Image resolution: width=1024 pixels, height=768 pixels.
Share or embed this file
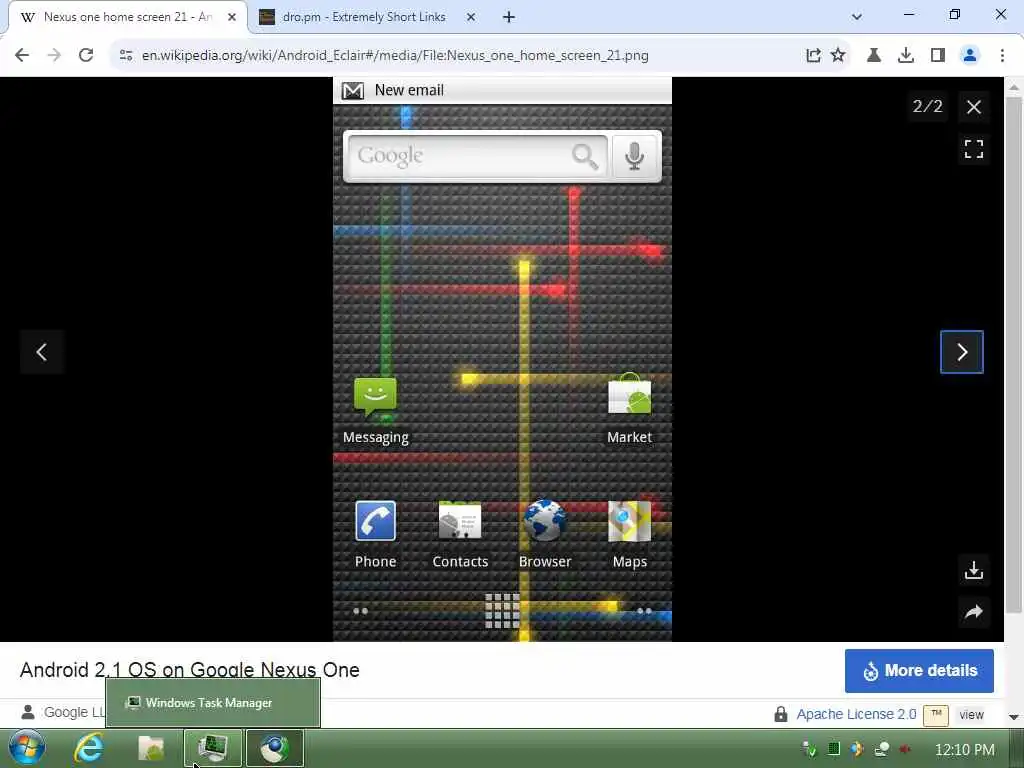pos(974,612)
